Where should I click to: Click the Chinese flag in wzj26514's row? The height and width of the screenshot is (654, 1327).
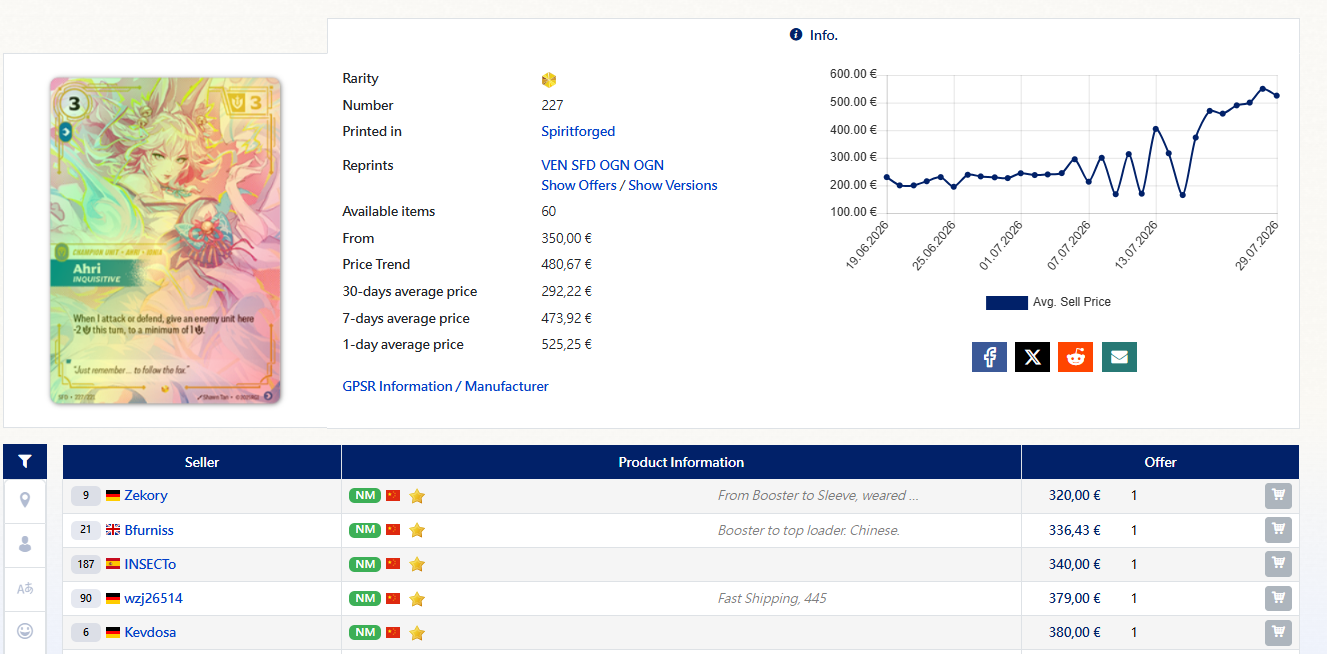tap(393, 598)
